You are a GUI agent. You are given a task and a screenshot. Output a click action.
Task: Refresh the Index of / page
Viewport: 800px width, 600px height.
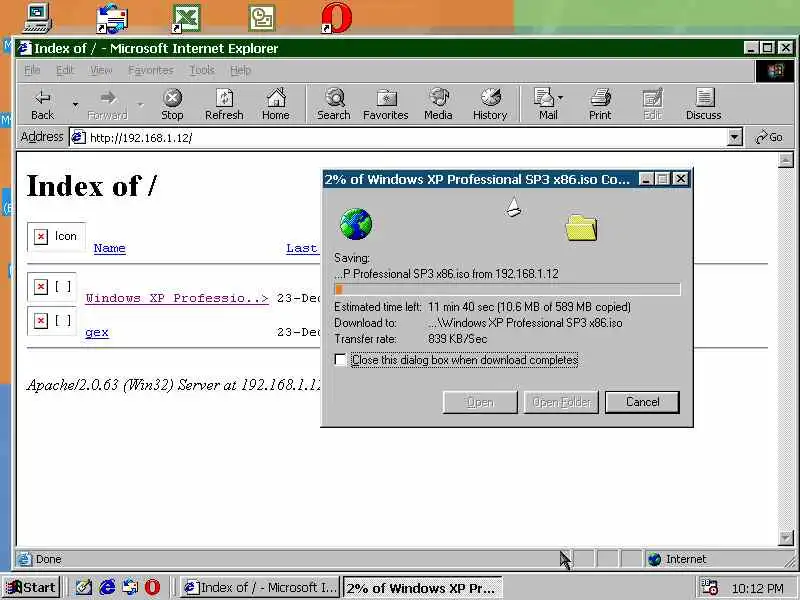224,104
